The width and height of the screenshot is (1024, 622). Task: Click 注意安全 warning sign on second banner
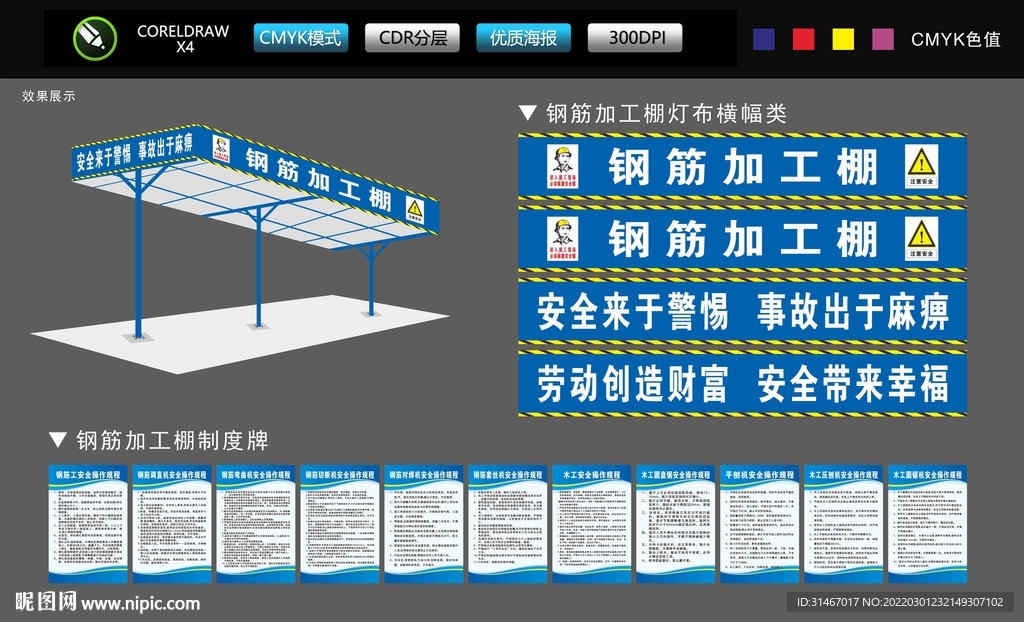(921, 238)
